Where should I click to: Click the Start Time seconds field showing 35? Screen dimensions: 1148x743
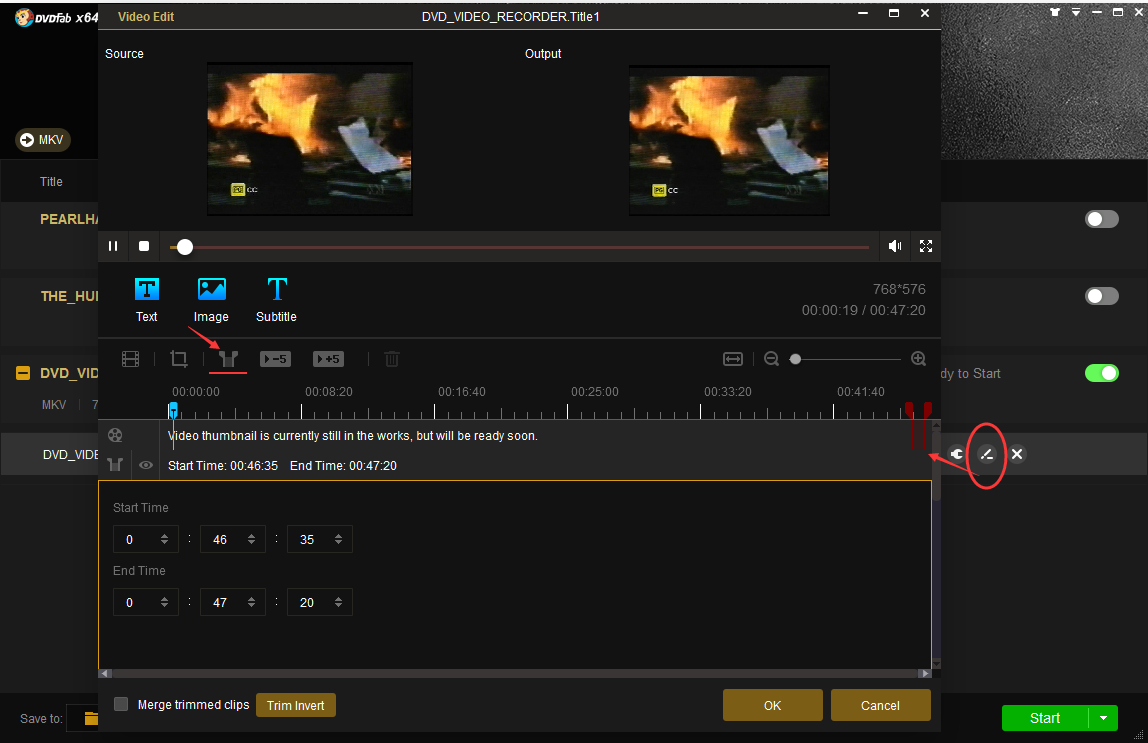(319, 539)
